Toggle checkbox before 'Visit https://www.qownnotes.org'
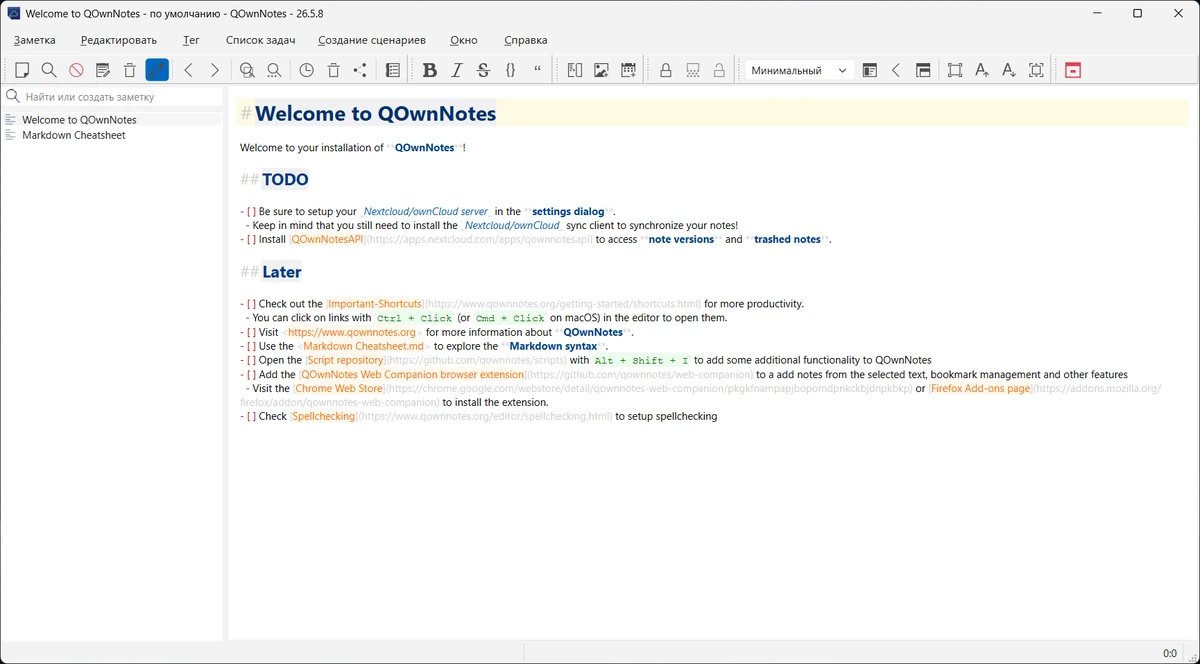Screen dimensions: 1200x664 tap(251, 332)
